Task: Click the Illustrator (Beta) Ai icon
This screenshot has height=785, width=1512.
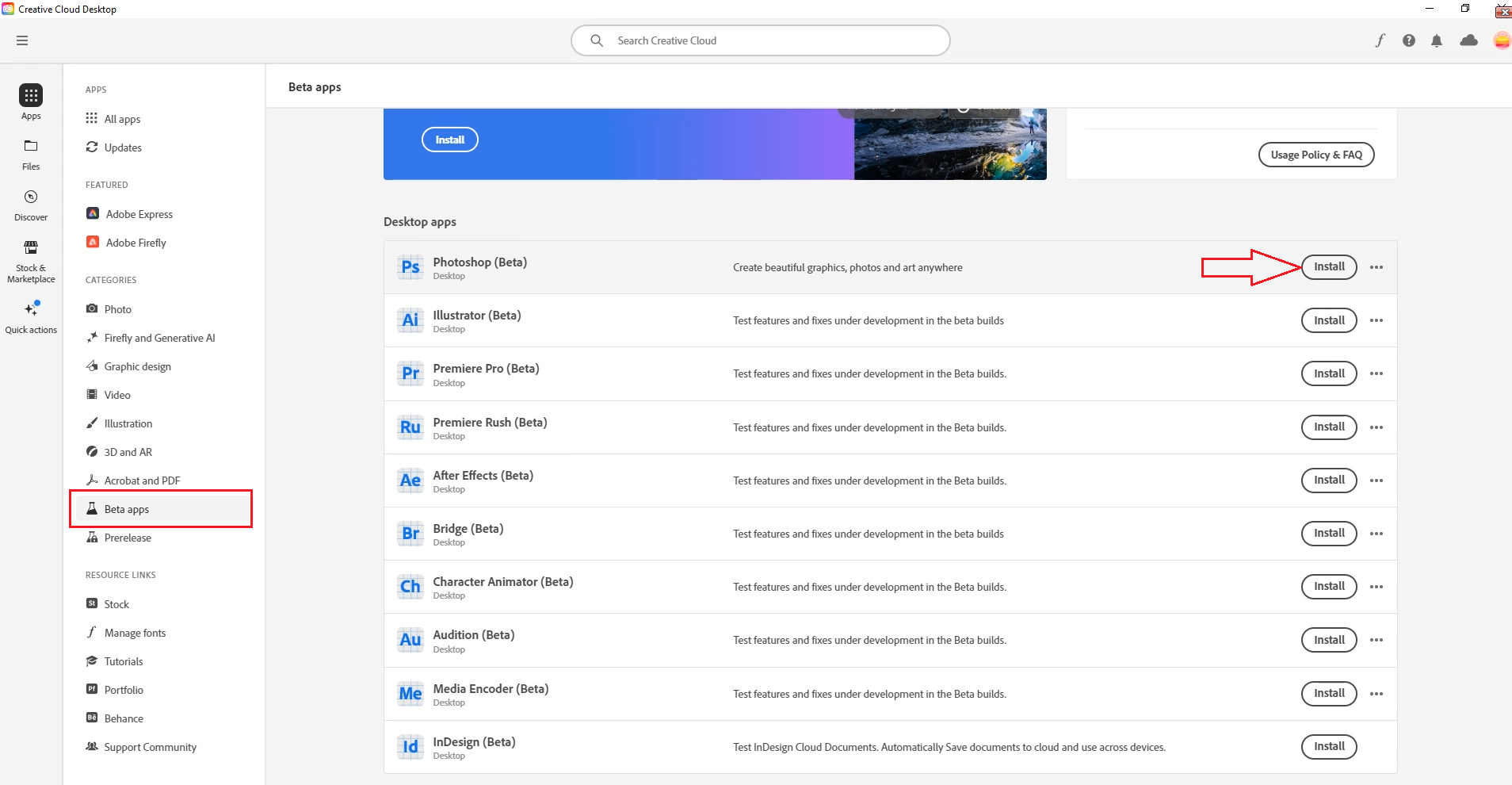Action: (410, 320)
